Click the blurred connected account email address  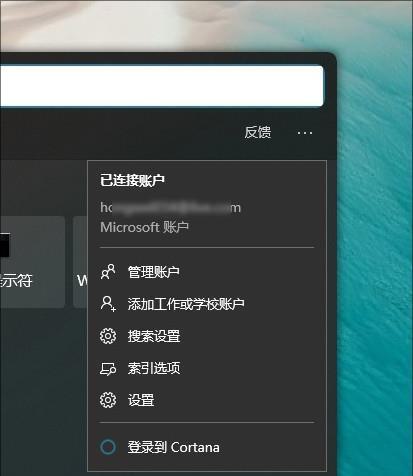click(x=170, y=207)
